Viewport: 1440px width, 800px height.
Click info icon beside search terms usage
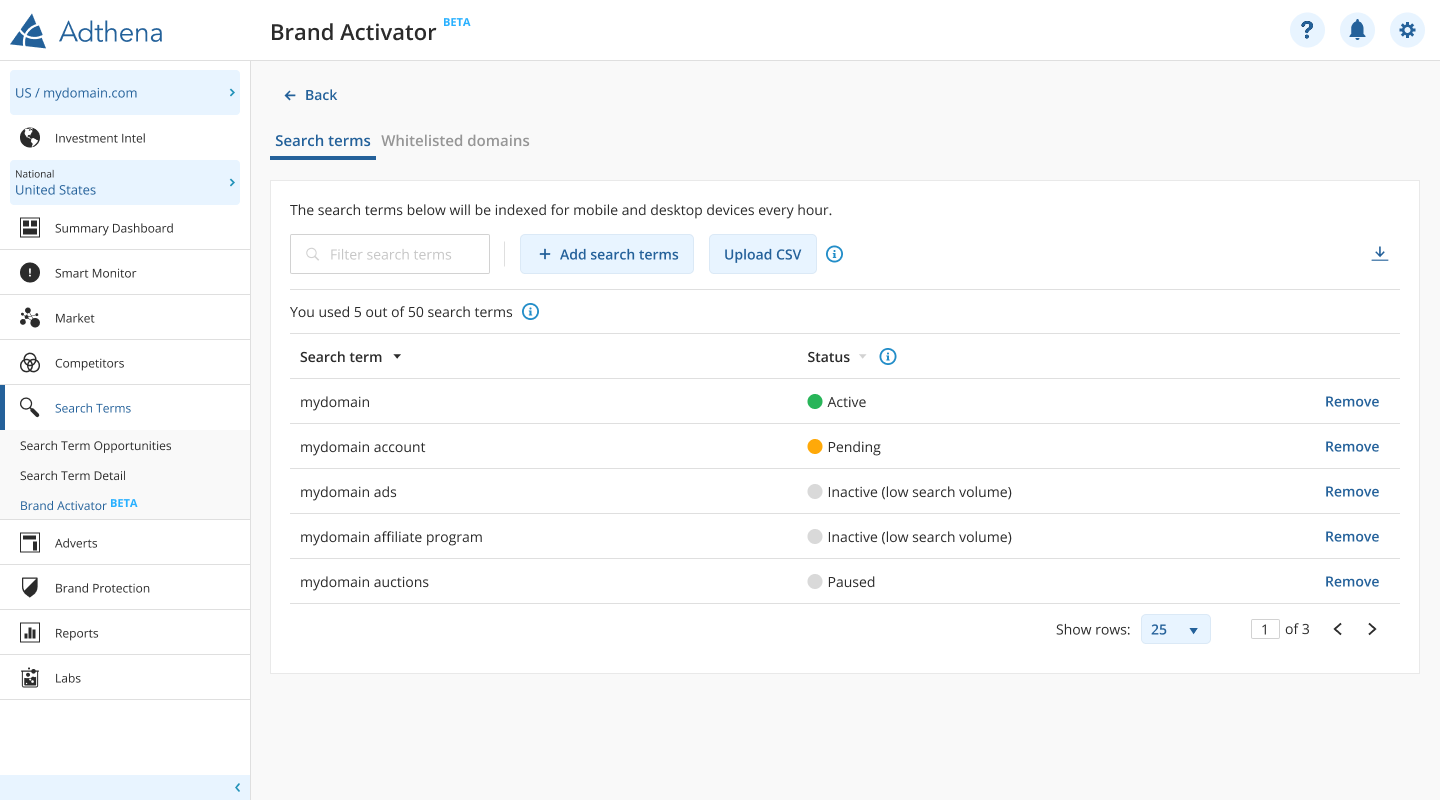pyautogui.click(x=531, y=312)
